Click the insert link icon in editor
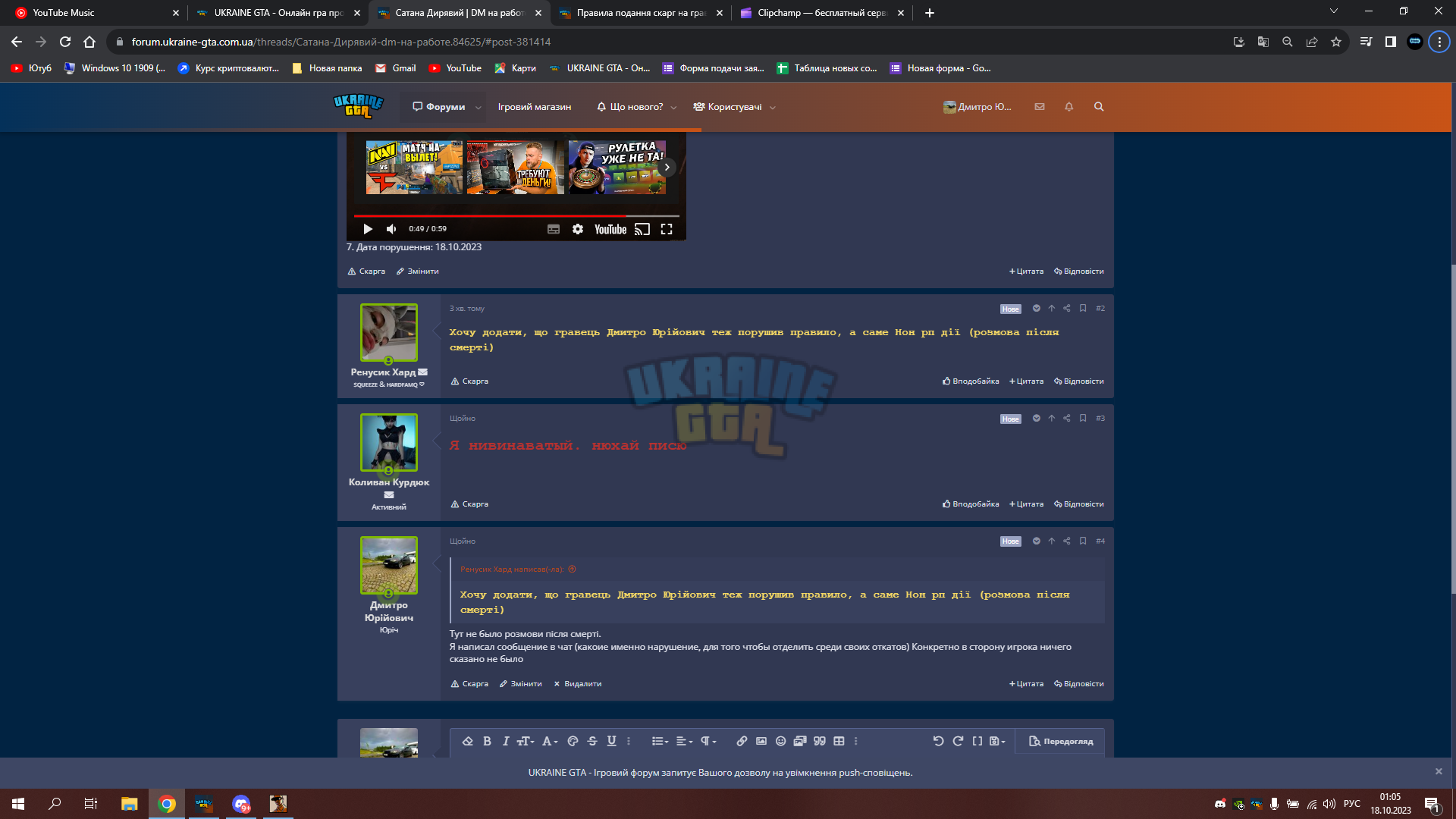1456x819 pixels. click(x=742, y=741)
